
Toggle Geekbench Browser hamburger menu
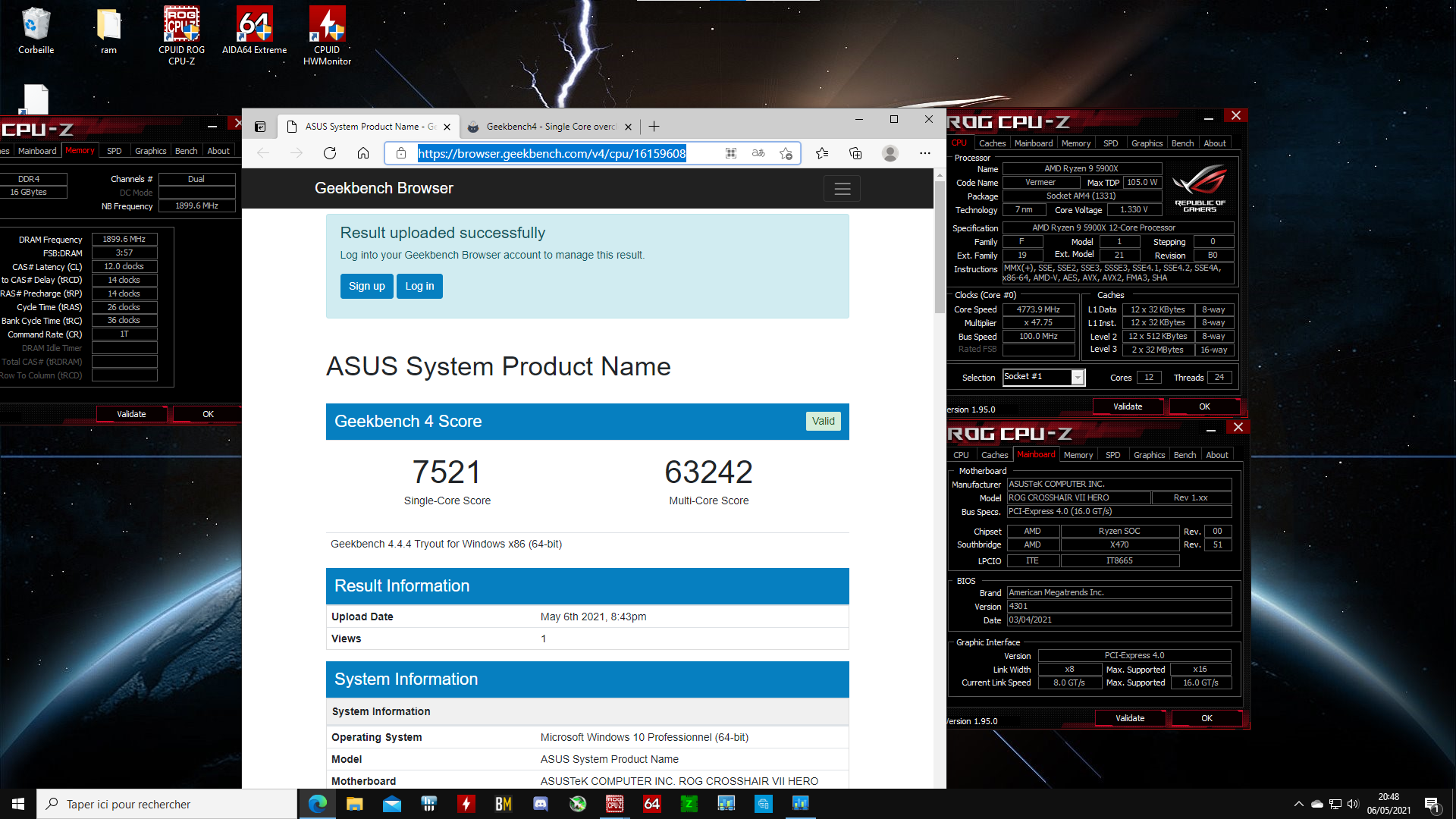(842, 189)
